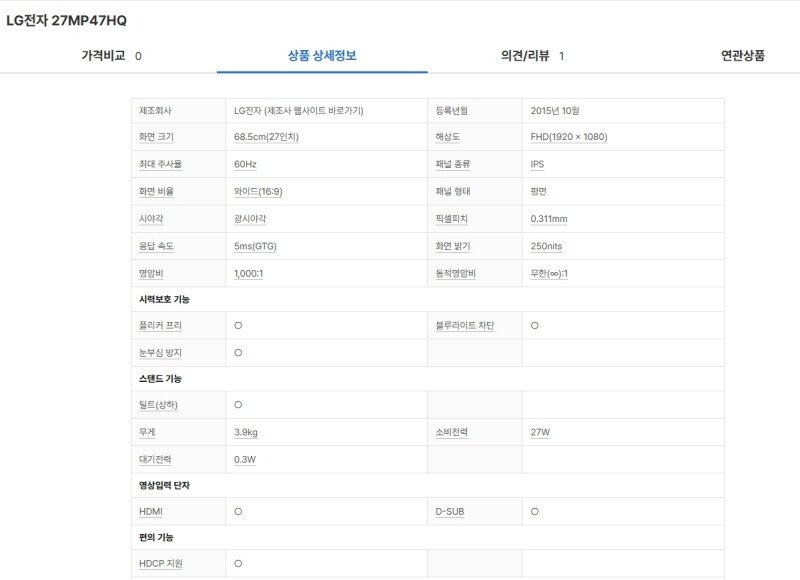800x580 pixels.
Task: Click the 무한(∞):1 value
Action: point(549,273)
